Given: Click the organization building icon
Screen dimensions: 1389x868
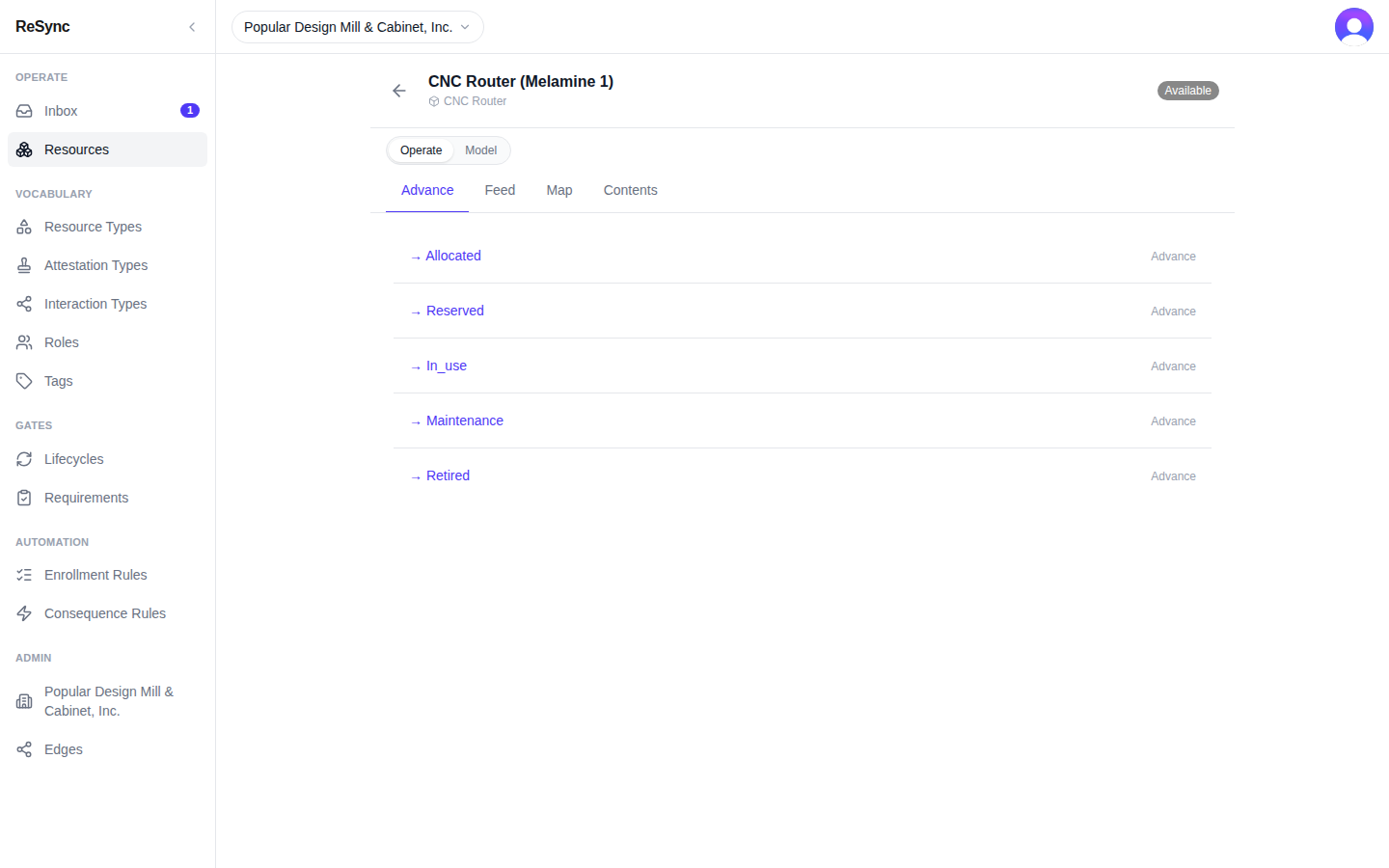Looking at the screenshot, I should click(24, 701).
